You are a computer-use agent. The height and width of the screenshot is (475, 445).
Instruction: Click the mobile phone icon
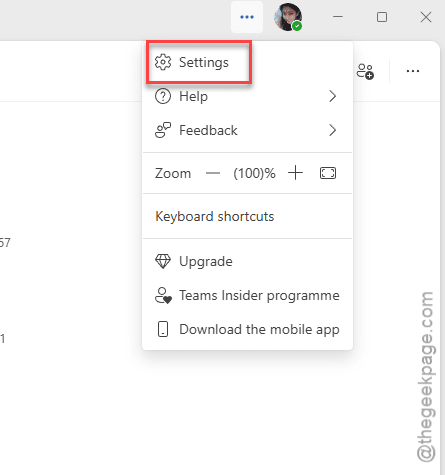(x=163, y=329)
